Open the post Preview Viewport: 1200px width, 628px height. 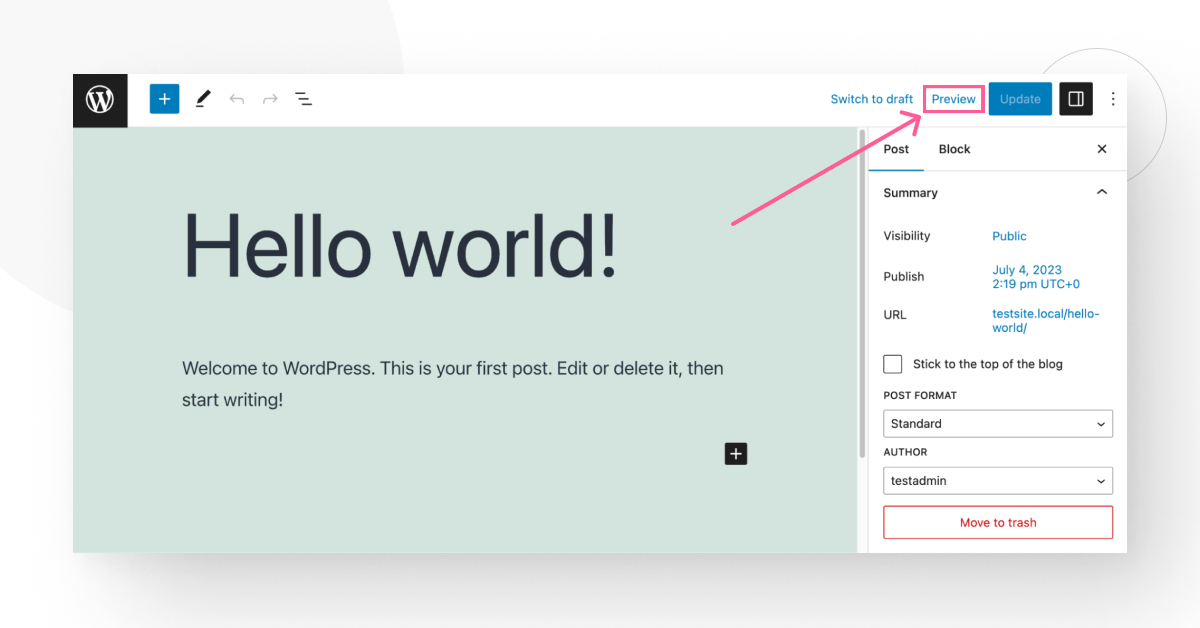(x=952, y=99)
